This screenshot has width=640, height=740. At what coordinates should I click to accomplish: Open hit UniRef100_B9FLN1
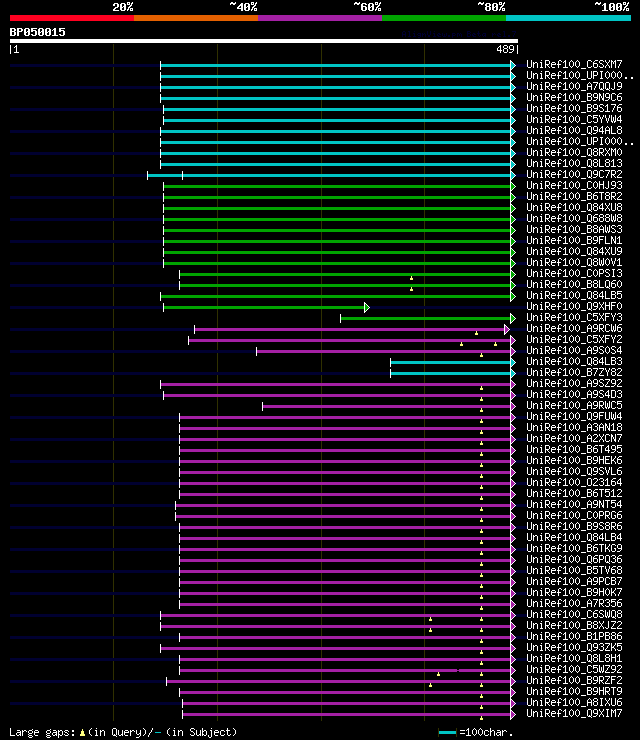(574, 240)
